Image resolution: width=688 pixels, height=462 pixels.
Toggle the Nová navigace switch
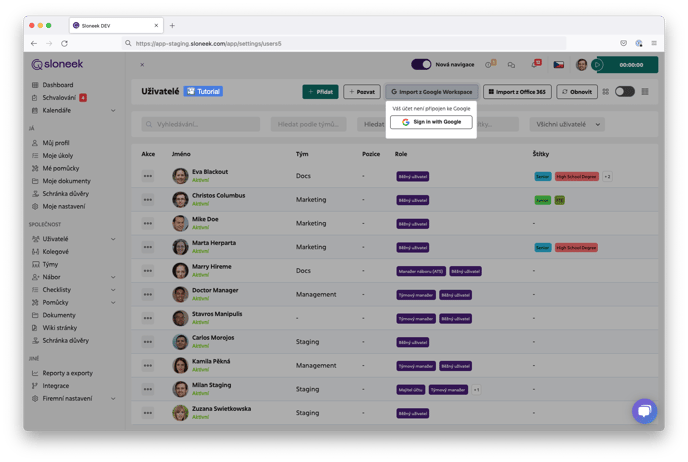tap(421, 64)
